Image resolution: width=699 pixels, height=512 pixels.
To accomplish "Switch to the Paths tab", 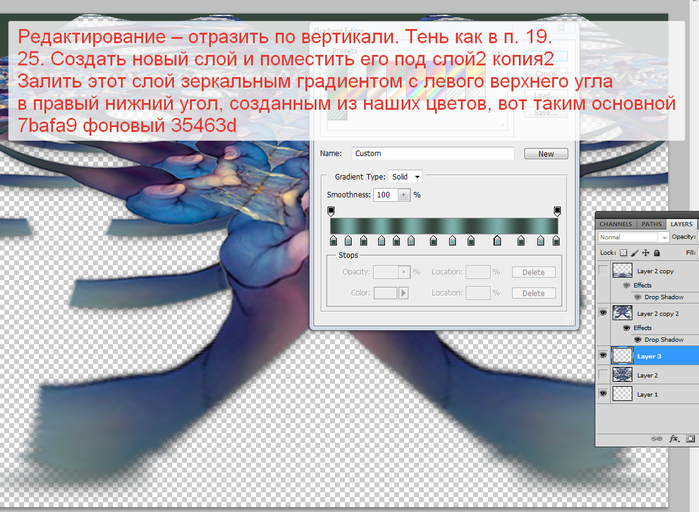I will click(x=651, y=224).
